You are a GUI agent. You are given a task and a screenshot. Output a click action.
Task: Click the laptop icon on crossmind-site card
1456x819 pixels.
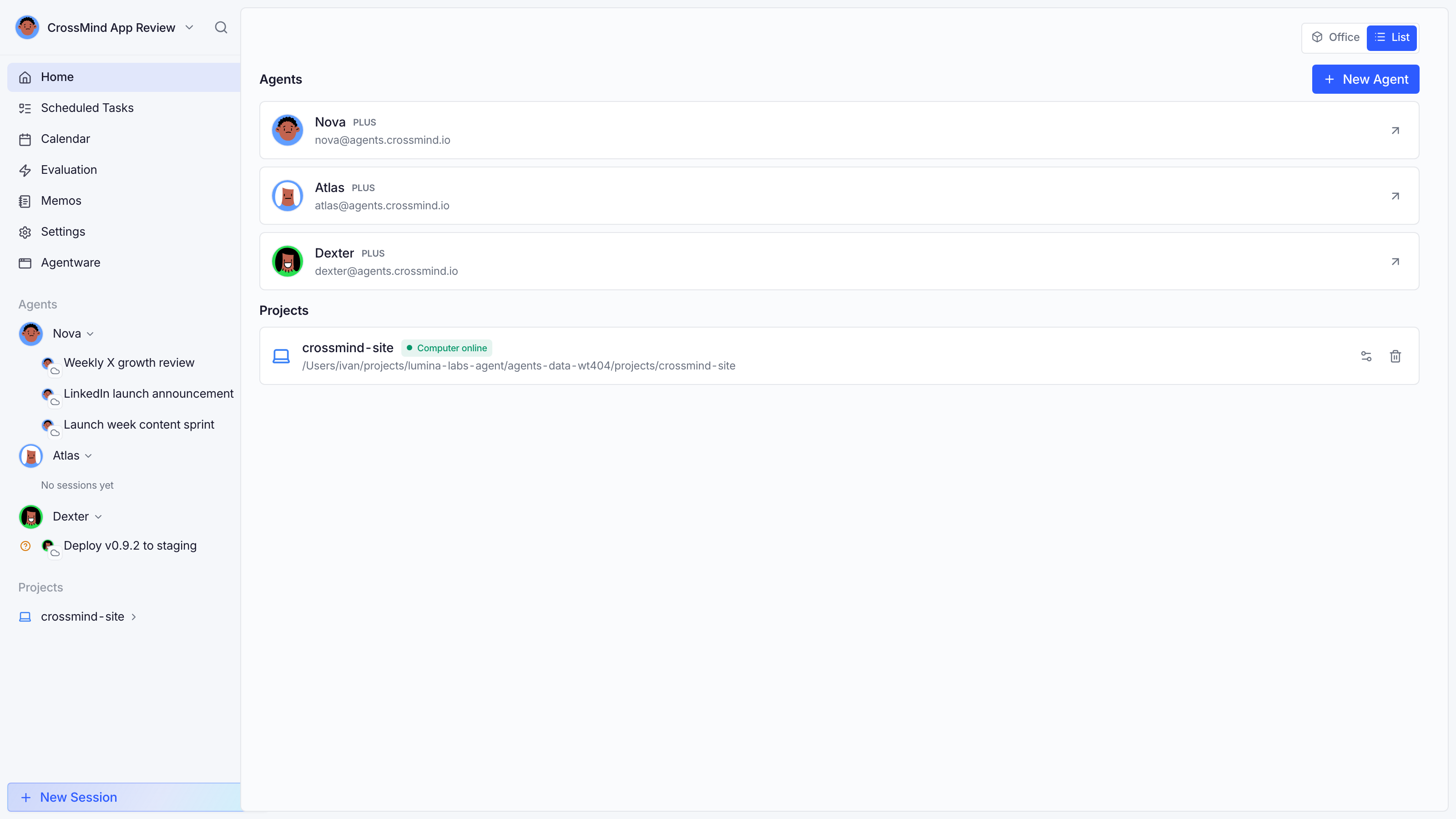pyautogui.click(x=281, y=356)
